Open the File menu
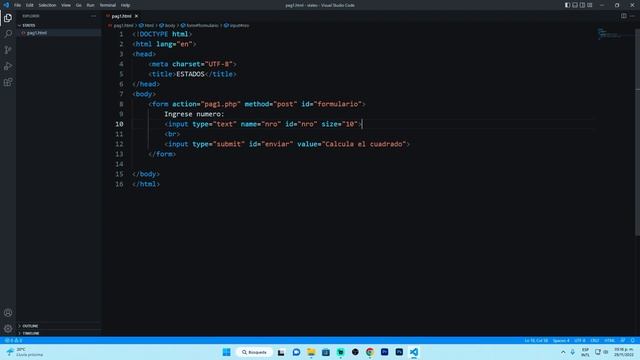Screen dimensions: 640x360 [18, 5]
